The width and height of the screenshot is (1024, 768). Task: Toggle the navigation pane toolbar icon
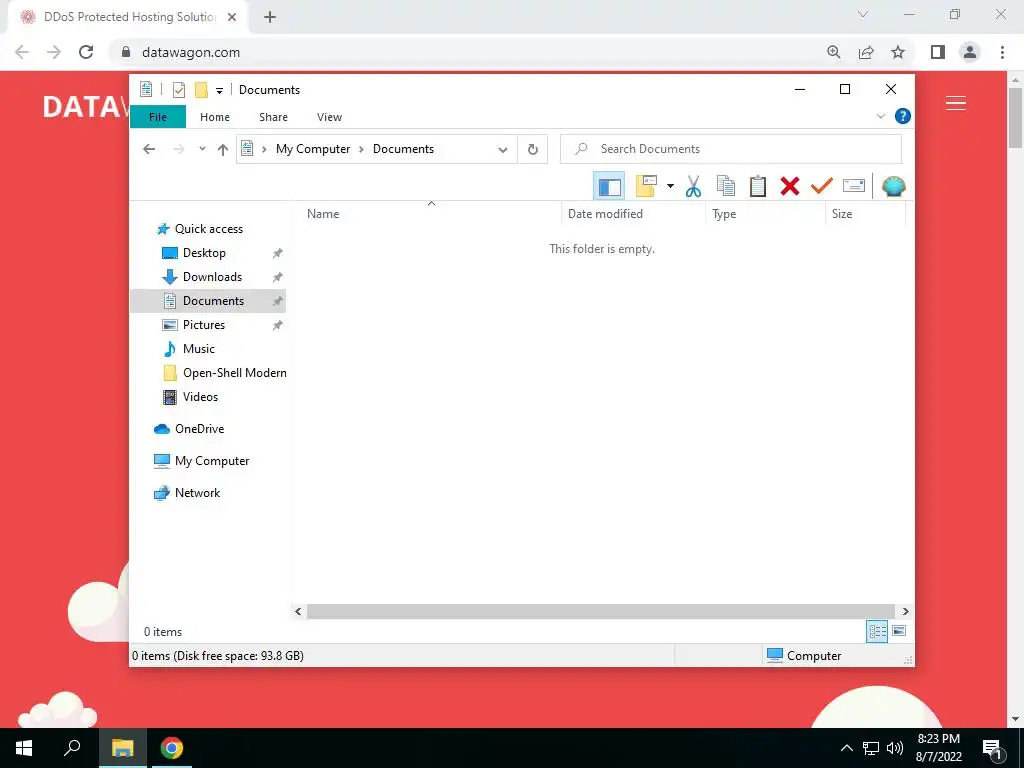609,186
